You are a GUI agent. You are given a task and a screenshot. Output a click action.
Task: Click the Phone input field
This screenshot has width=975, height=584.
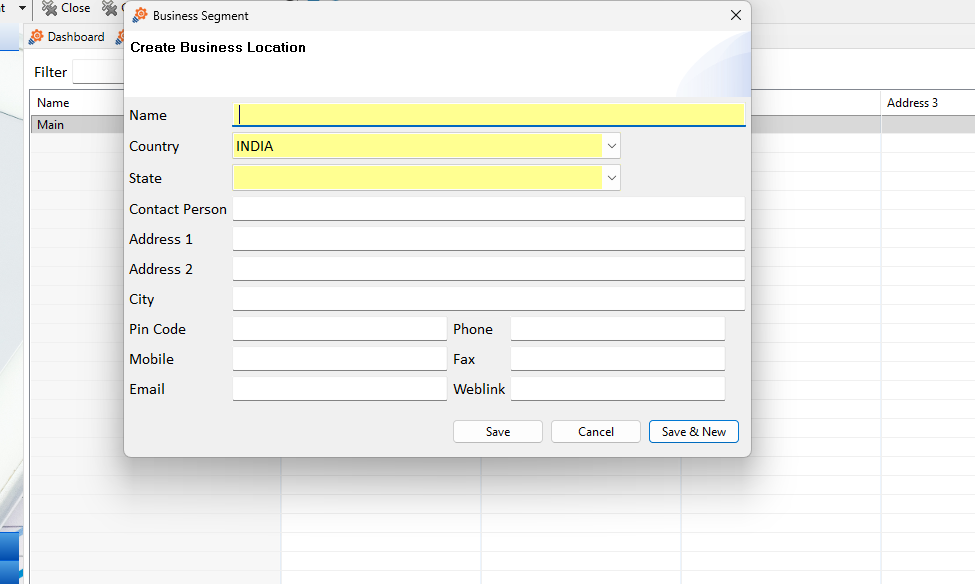617,329
